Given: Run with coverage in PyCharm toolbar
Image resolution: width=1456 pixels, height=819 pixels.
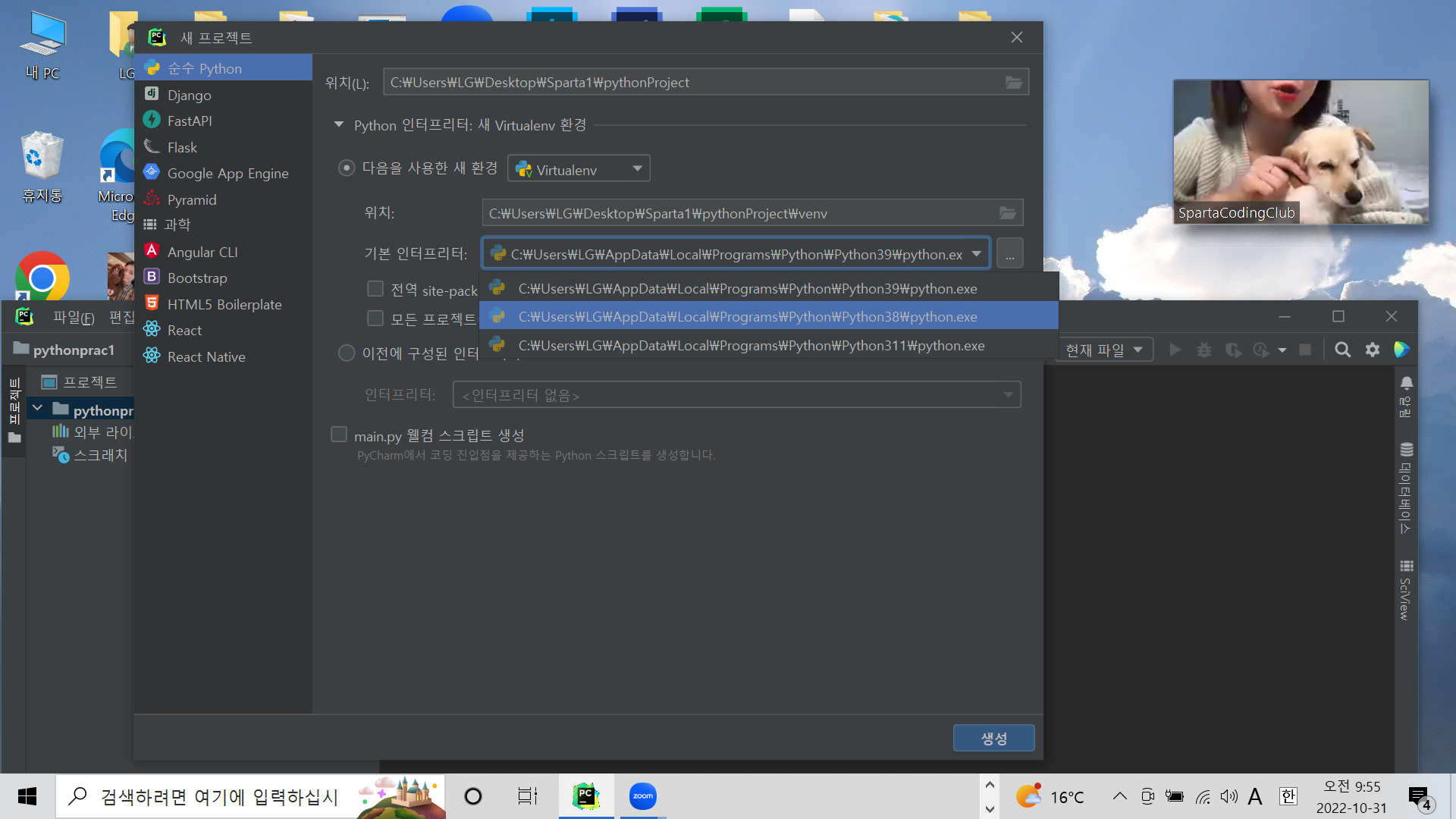Looking at the screenshot, I should 1234,350.
